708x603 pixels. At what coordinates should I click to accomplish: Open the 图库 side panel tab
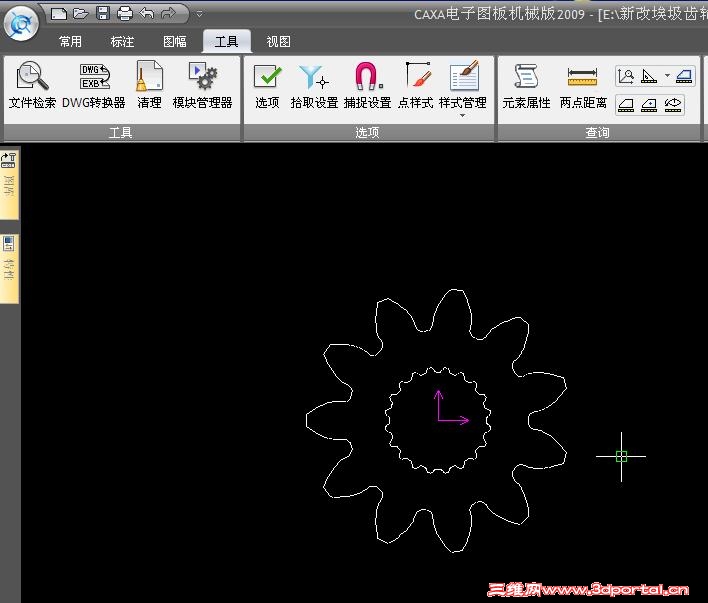click(x=9, y=184)
